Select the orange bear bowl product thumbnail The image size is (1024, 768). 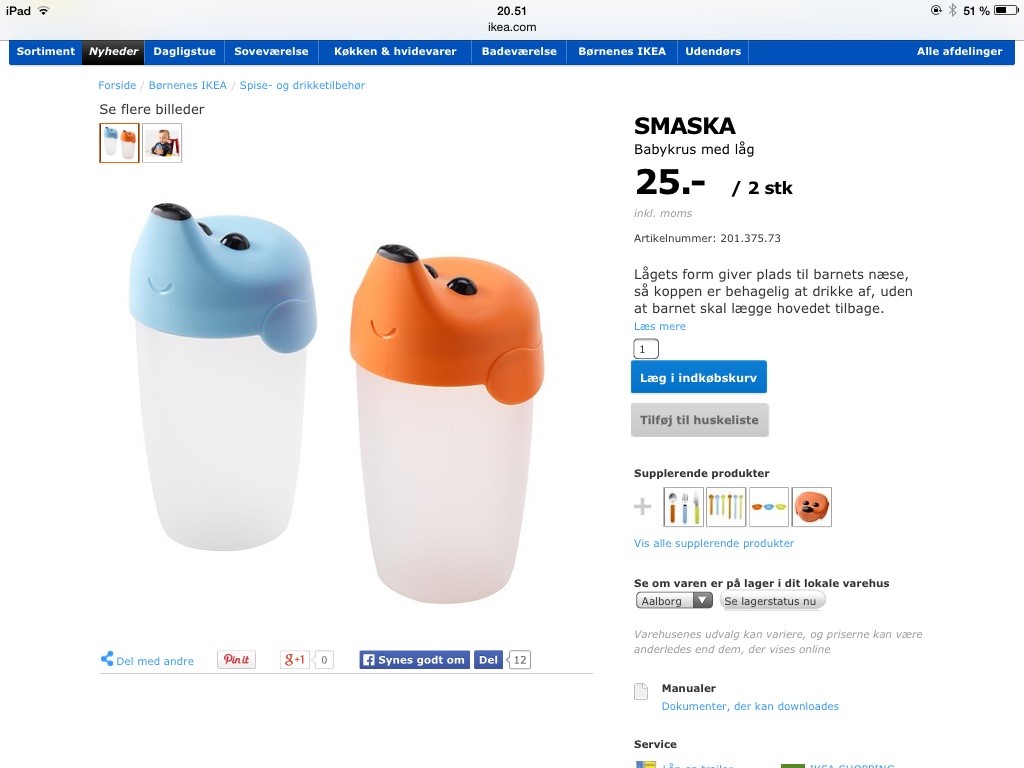(812, 507)
